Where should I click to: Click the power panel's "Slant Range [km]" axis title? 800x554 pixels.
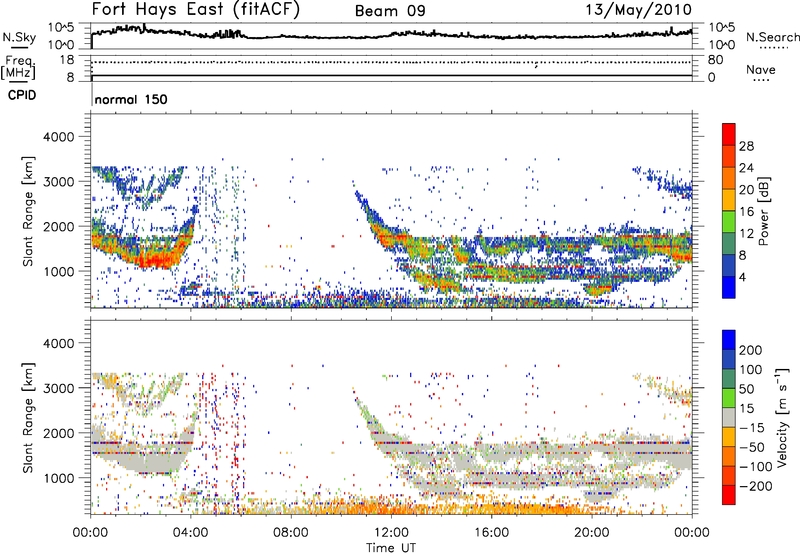[28, 211]
